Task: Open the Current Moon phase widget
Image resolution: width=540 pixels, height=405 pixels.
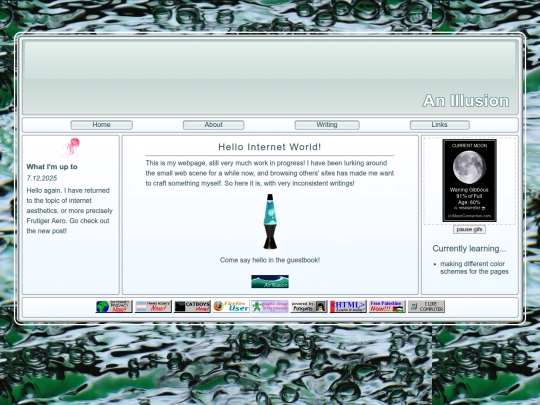Action: tap(469, 180)
